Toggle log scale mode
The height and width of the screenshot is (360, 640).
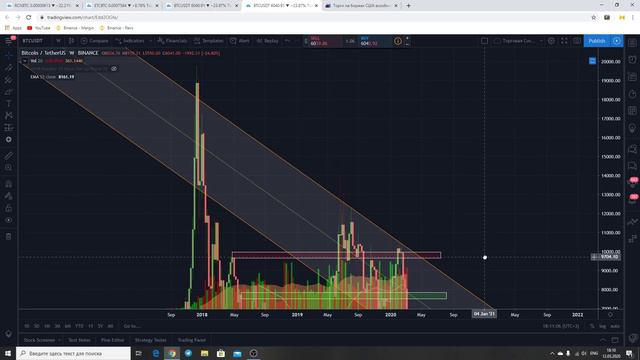pos(602,326)
